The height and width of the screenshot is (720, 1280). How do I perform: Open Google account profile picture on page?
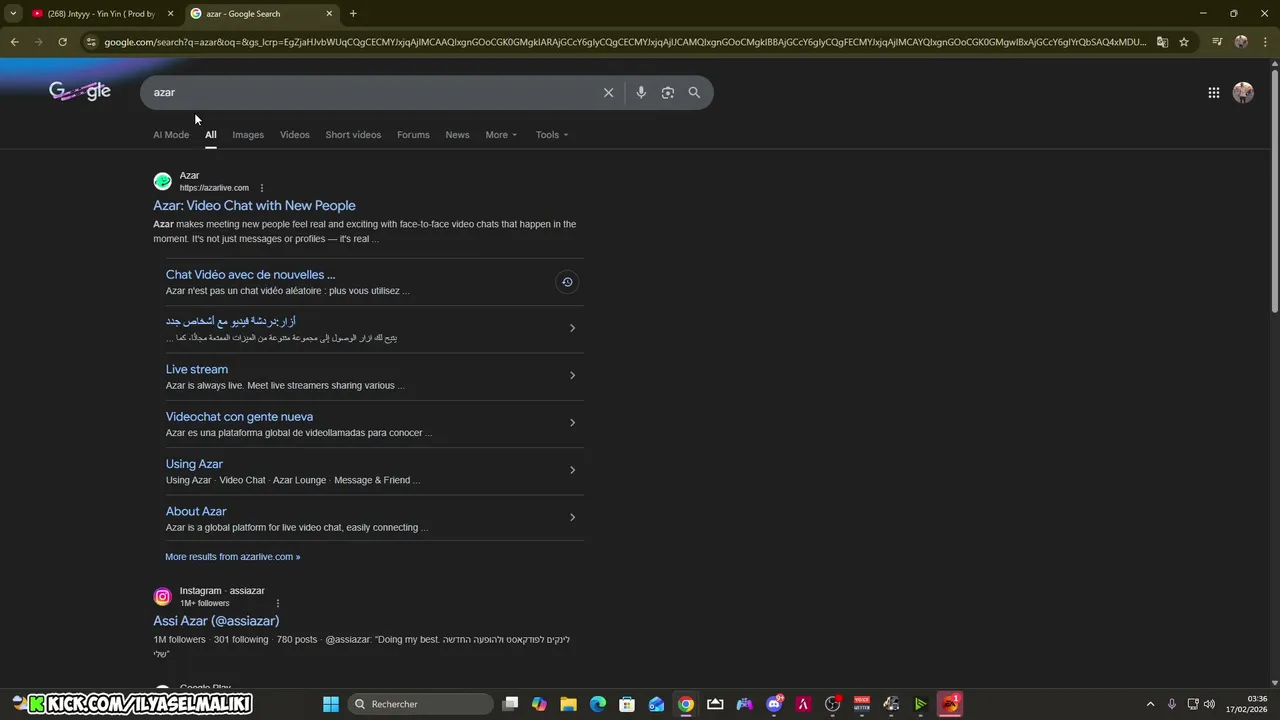[x=1243, y=93]
